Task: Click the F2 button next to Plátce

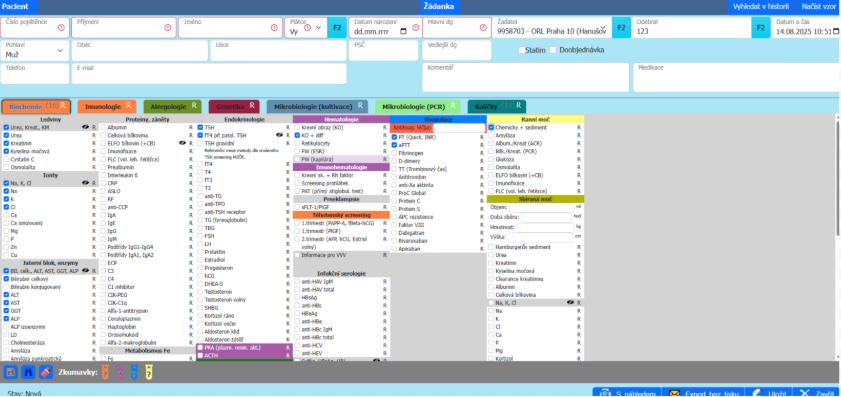Action: pos(337,27)
